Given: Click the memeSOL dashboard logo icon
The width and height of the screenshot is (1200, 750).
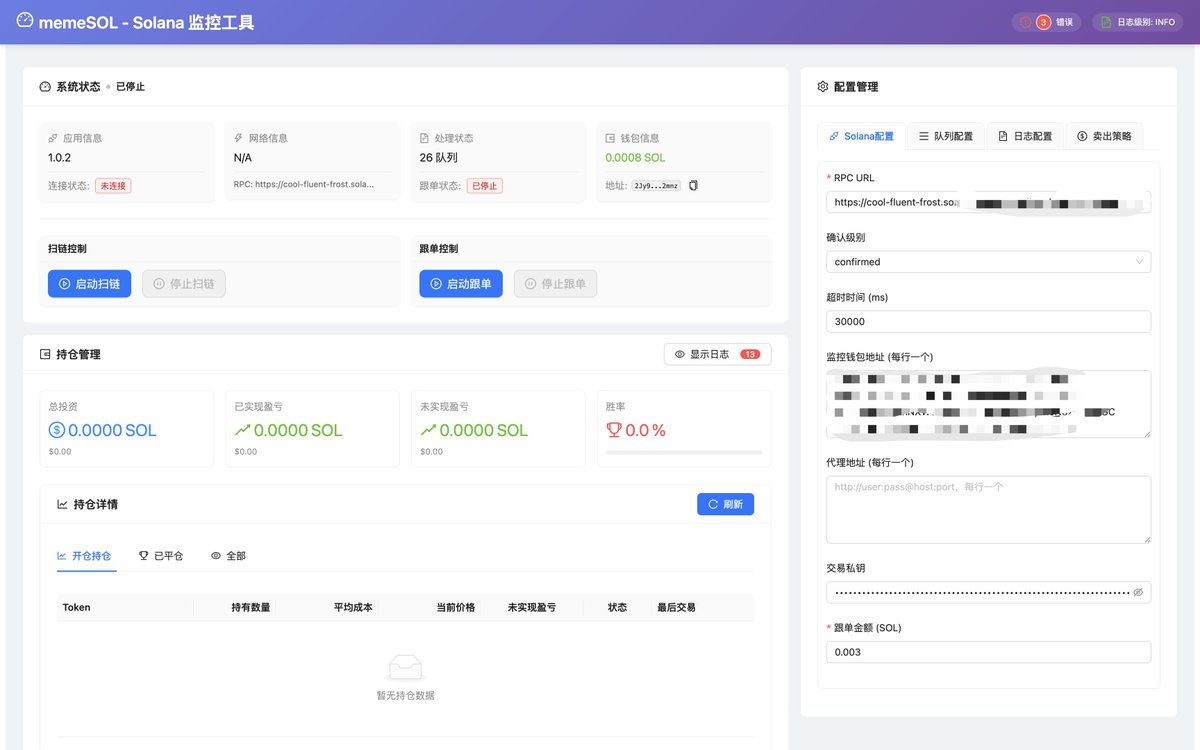Looking at the screenshot, I should (x=25, y=21).
